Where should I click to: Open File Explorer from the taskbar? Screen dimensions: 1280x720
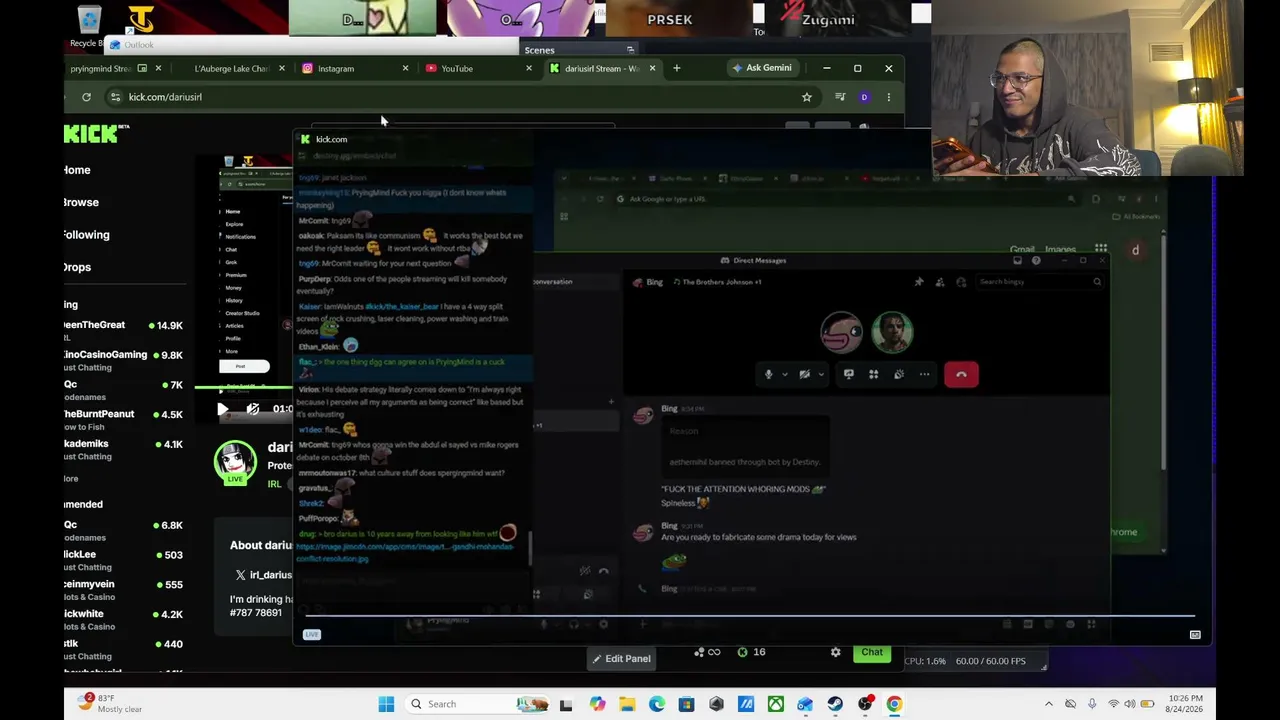click(x=627, y=704)
